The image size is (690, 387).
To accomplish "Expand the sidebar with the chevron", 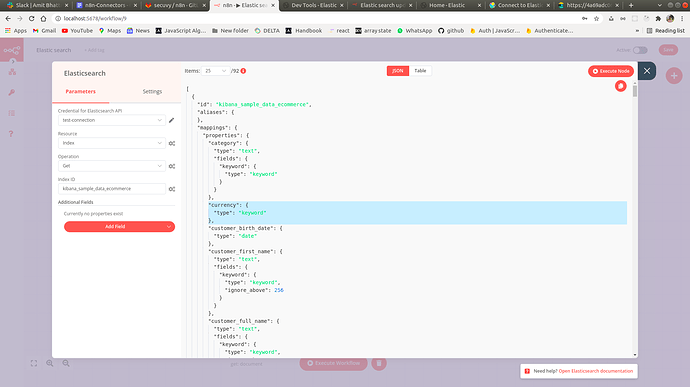I will (13, 62).
